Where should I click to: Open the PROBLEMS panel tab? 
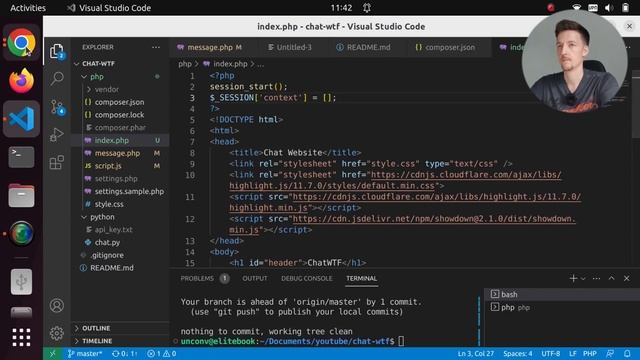click(x=197, y=278)
